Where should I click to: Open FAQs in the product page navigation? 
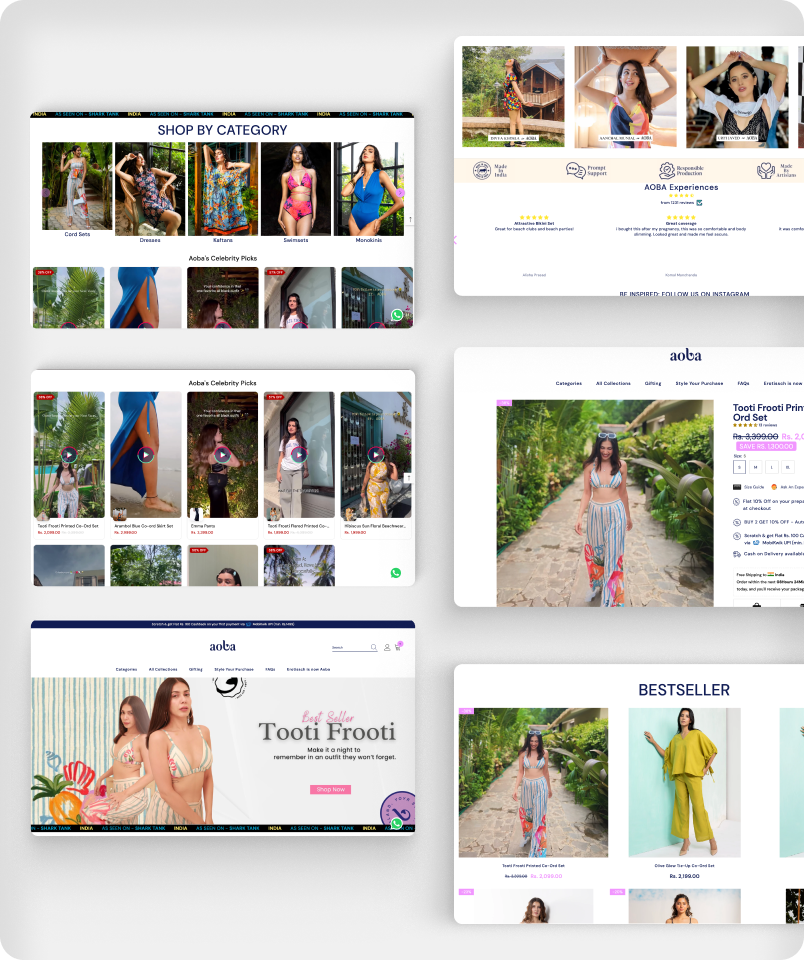pos(743,383)
